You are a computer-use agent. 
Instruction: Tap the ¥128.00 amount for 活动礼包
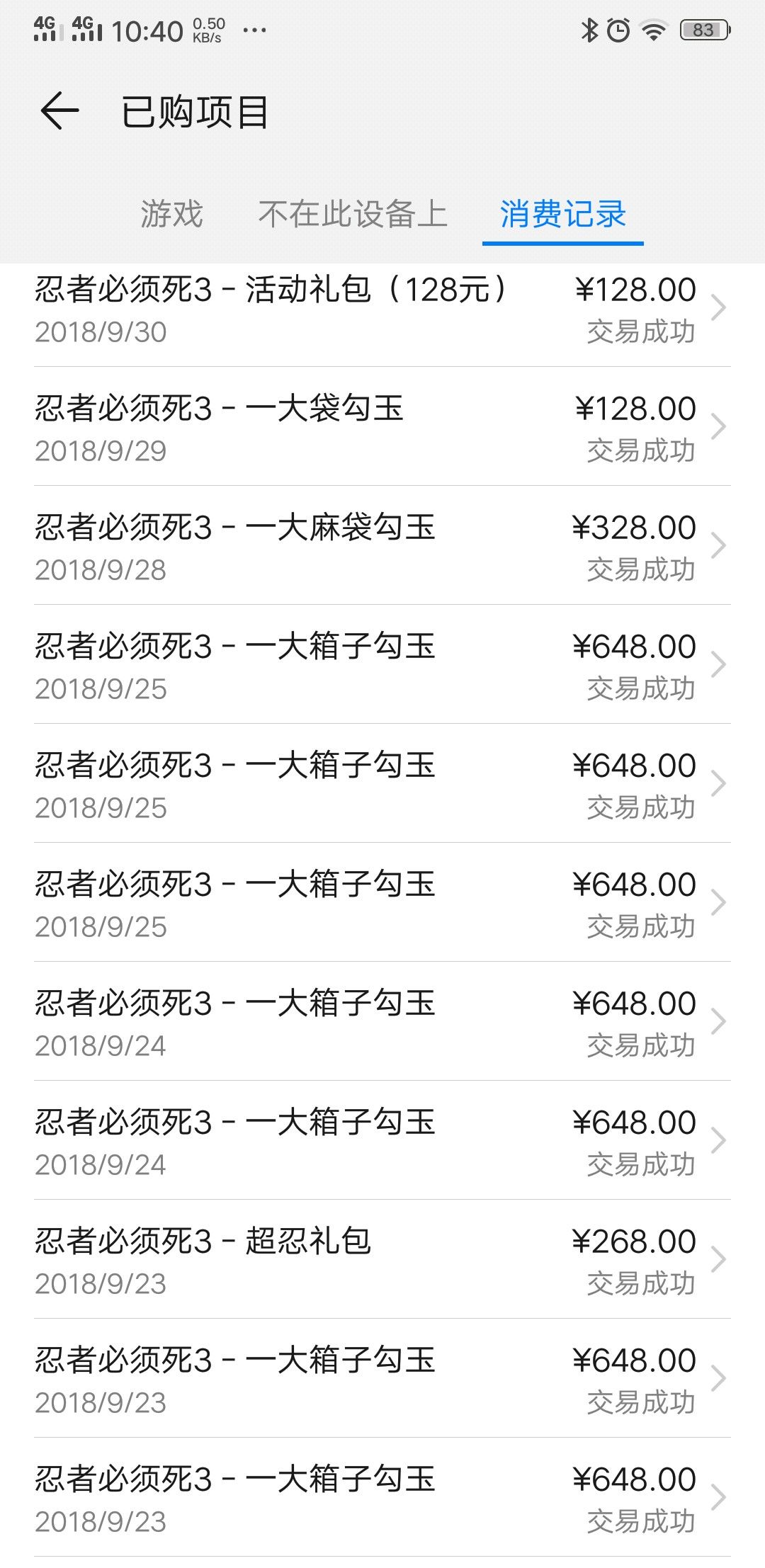(x=635, y=290)
